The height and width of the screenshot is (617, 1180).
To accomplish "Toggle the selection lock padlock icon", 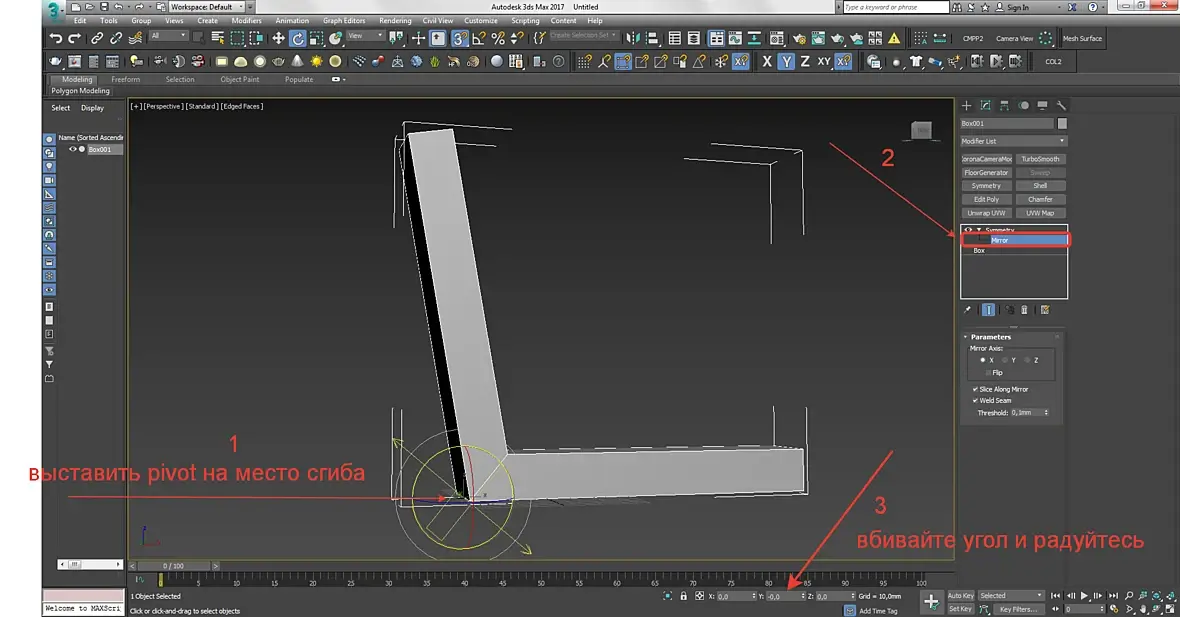I will (683, 596).
